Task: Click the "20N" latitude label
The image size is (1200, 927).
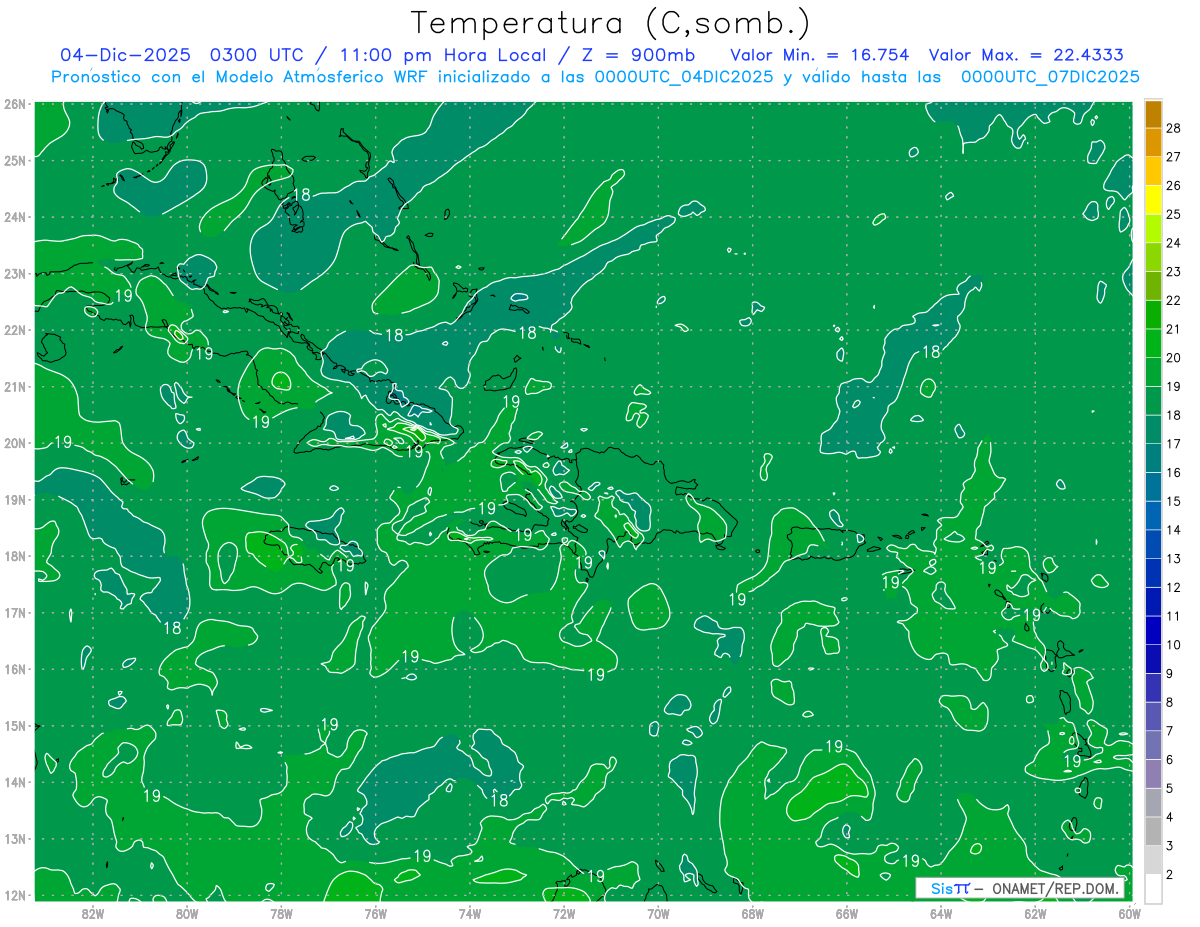Action: [15, 443]
